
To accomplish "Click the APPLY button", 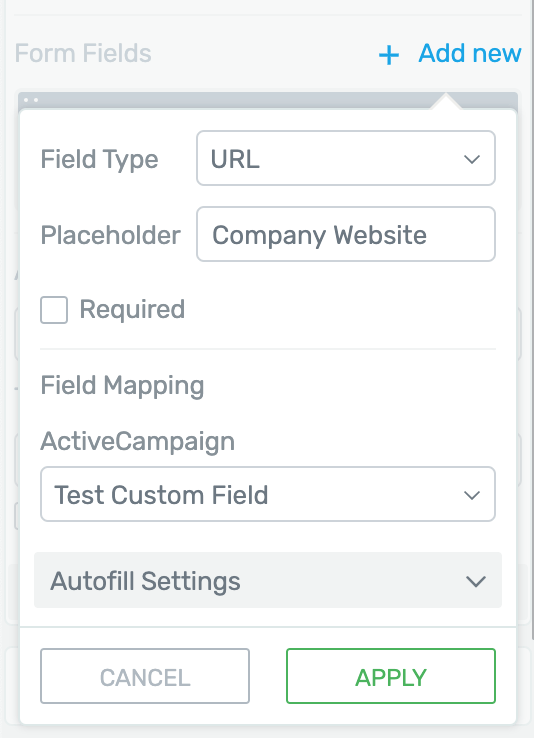I will (x=391, y=676).
